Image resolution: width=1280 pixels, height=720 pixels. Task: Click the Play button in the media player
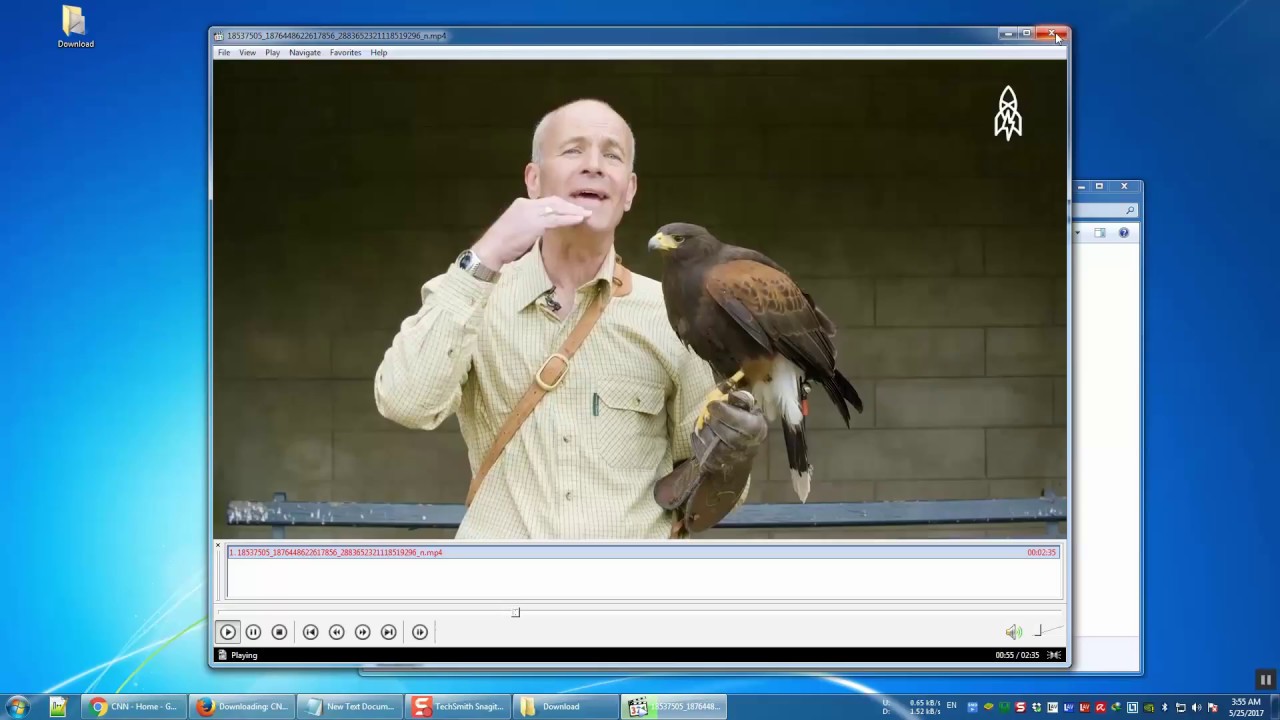pos(227,632)
